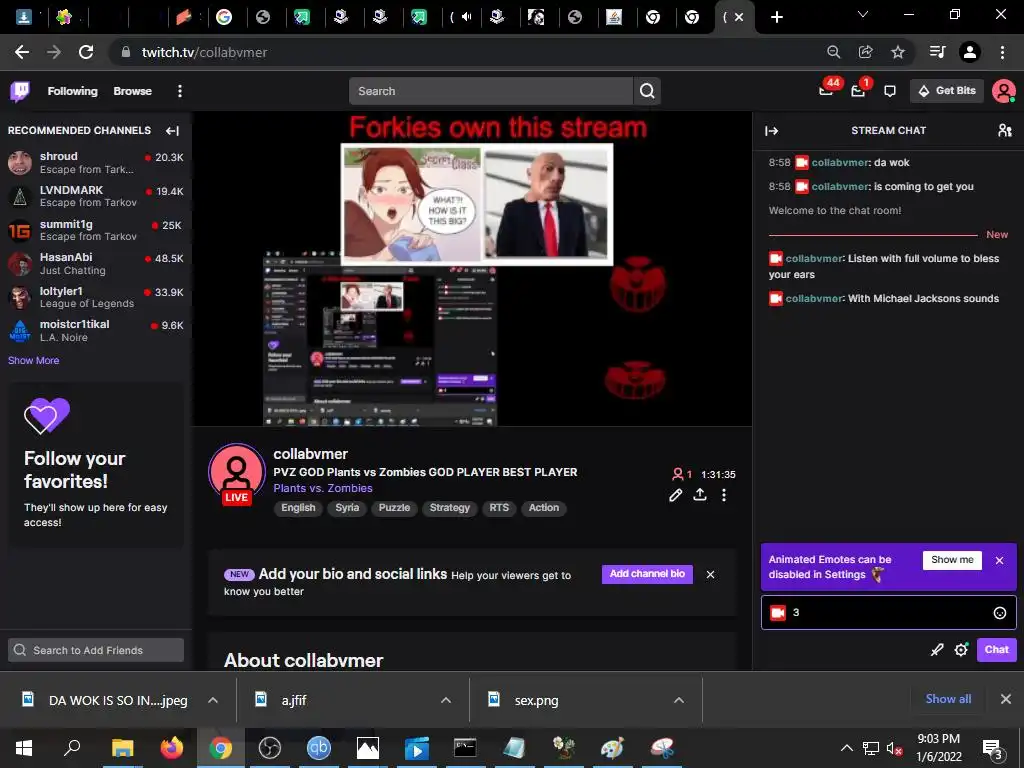The height and width of the screenshot is (768, 1024).
Task: Open the Browse tab
Action: click(133, 91)
